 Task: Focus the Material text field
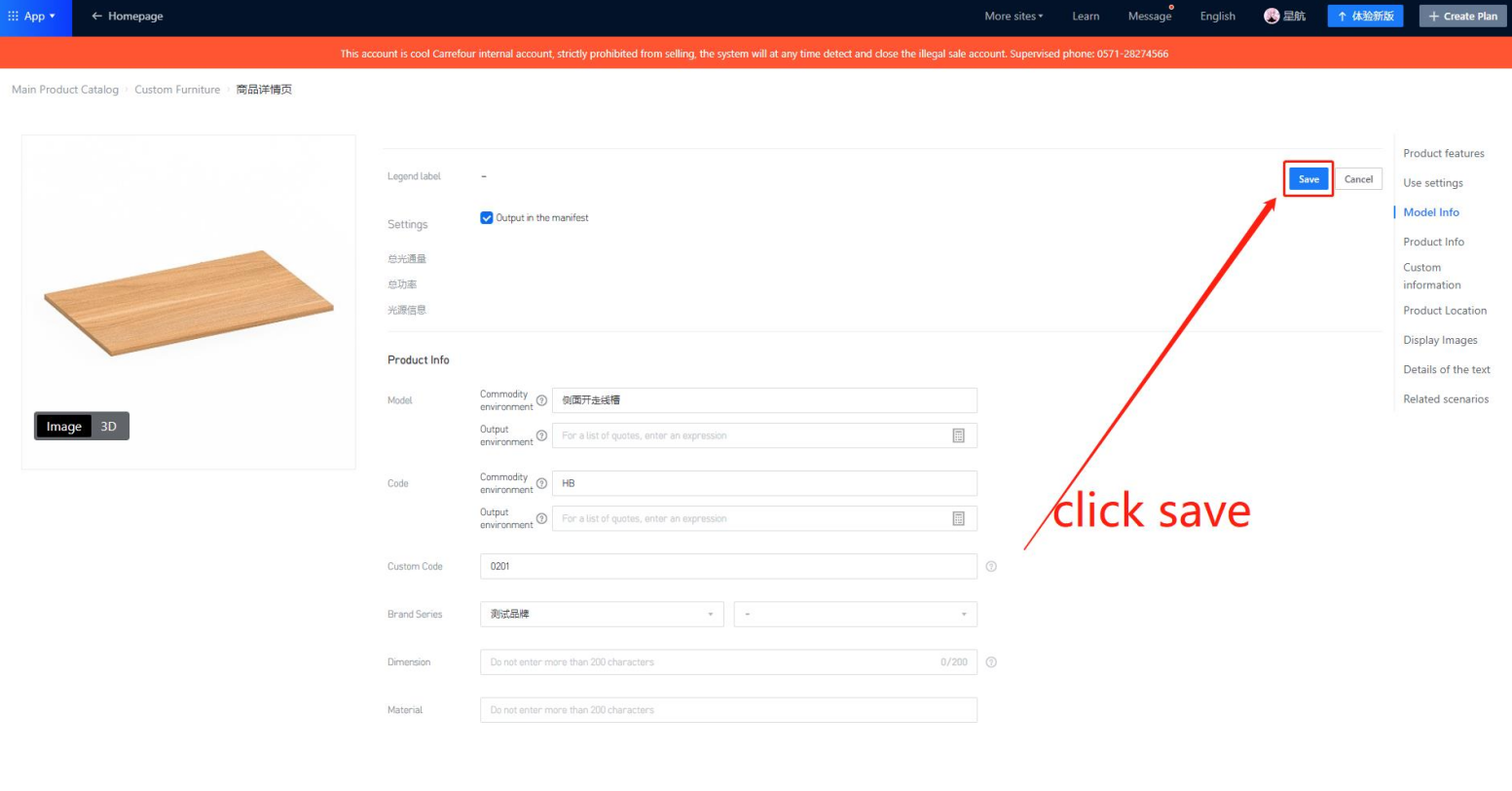[728, 710]
